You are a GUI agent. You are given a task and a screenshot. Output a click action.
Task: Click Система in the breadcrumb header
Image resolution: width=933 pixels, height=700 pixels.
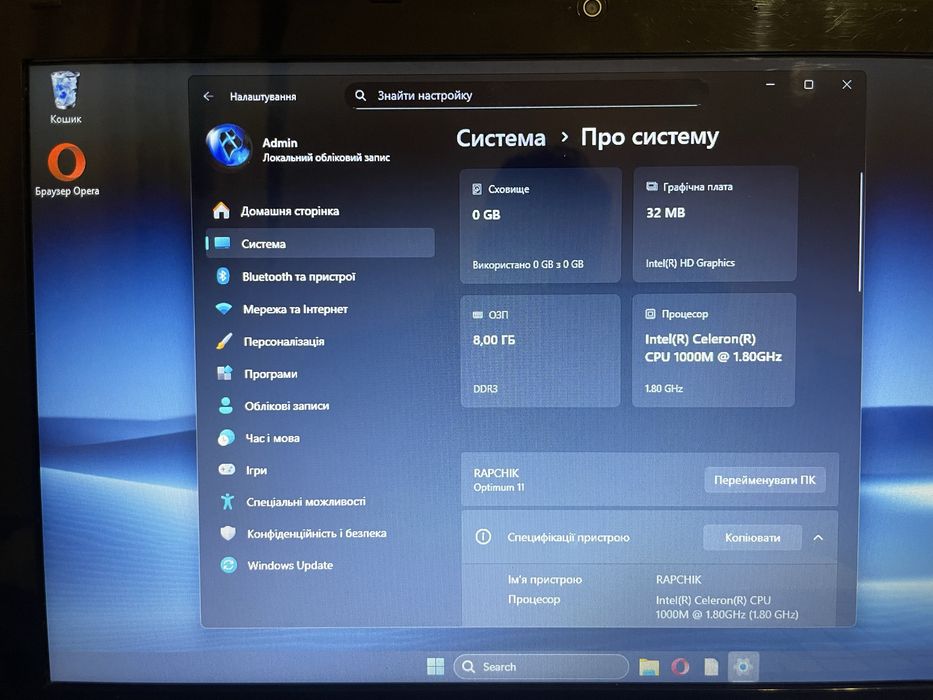(500, 138)
